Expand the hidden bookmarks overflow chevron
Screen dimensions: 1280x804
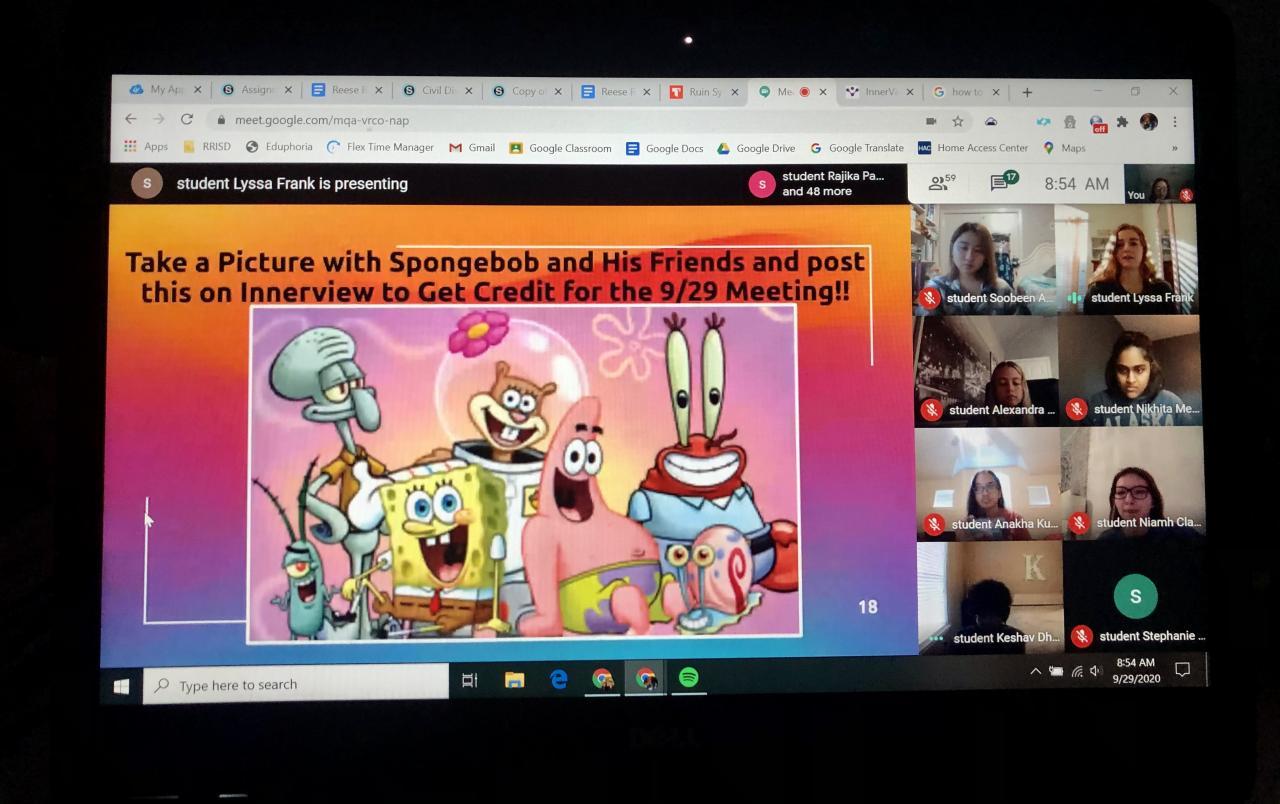(x=1175, y=148)
